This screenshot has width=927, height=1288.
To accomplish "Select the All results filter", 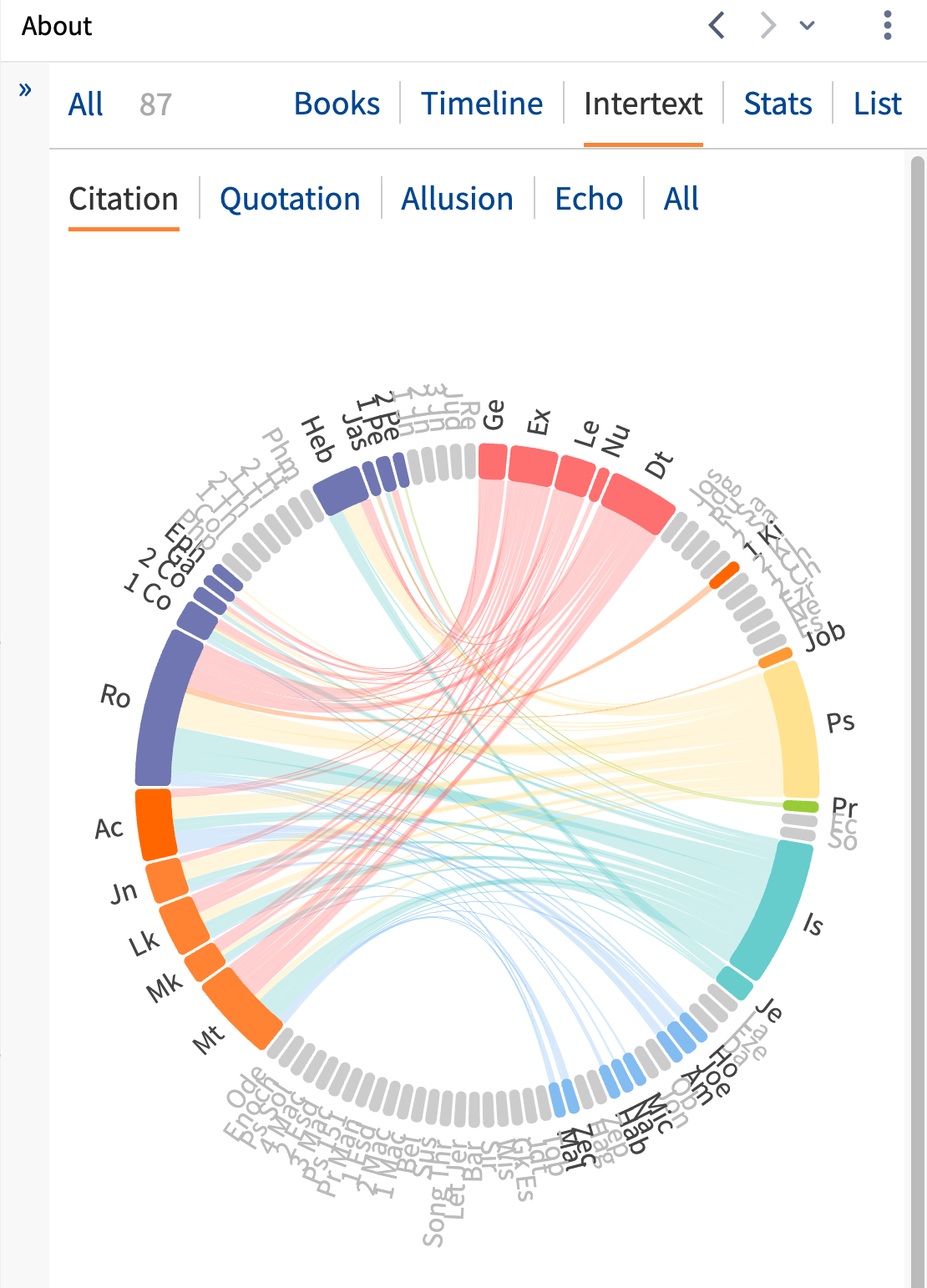I will point(85,104).
